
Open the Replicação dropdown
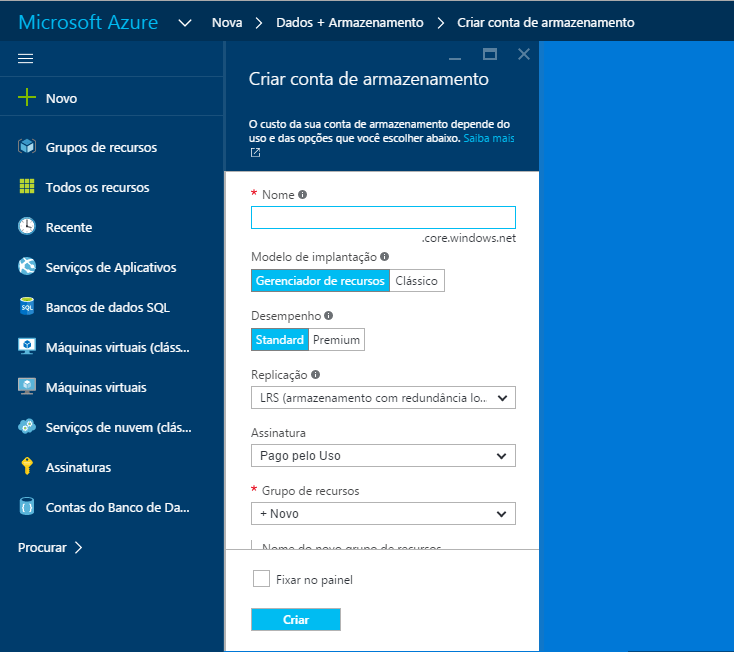[x=383, y=398]
